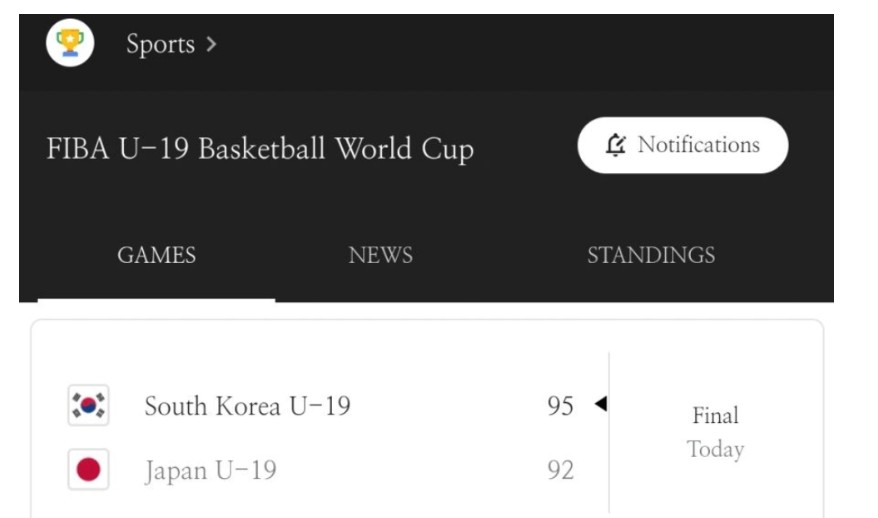This screenshot has width=878, height=518.
Task: Expand the chevron next to Sports
Action: [211, 45]
